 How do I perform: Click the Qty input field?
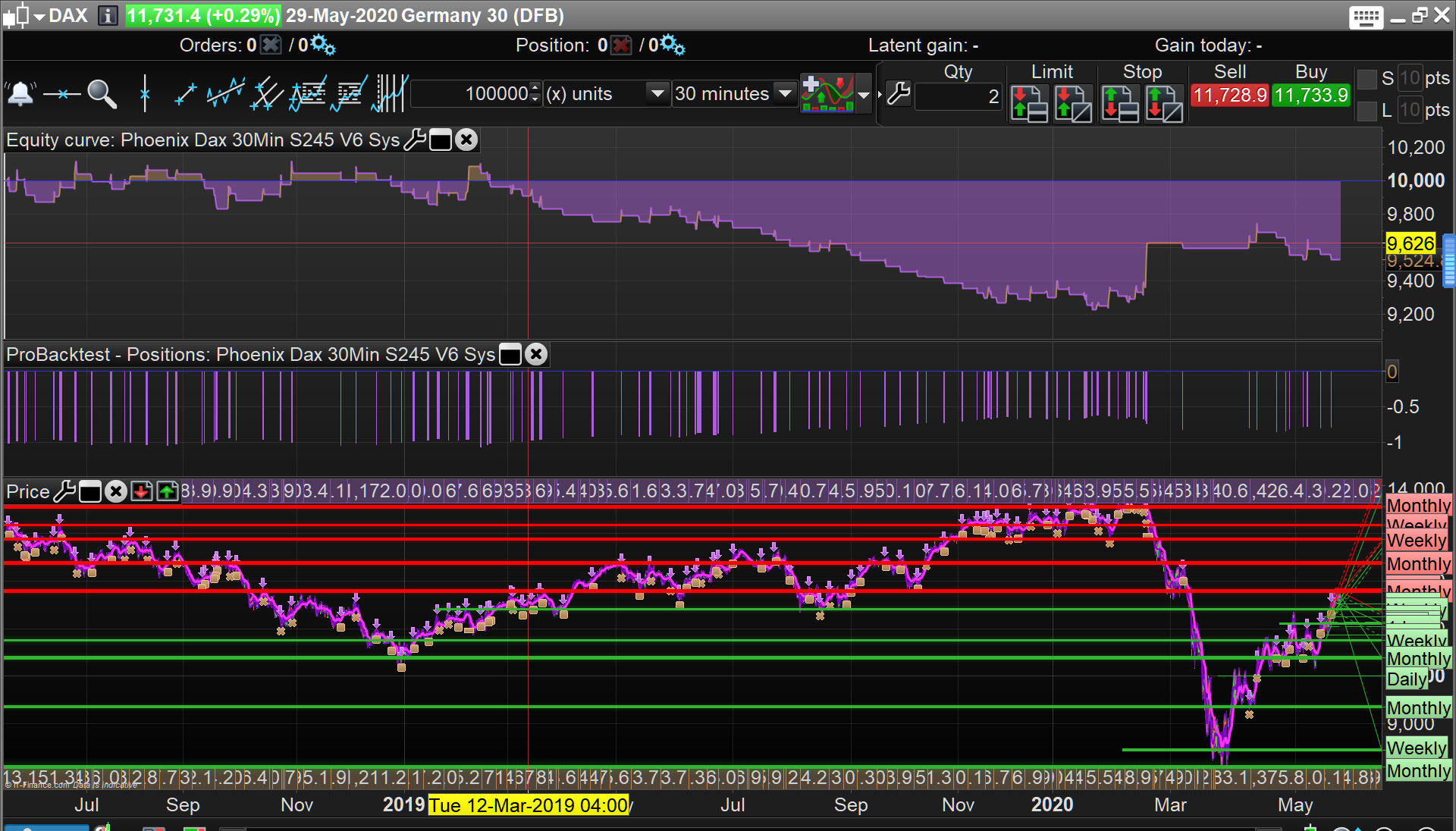point(959,96)
